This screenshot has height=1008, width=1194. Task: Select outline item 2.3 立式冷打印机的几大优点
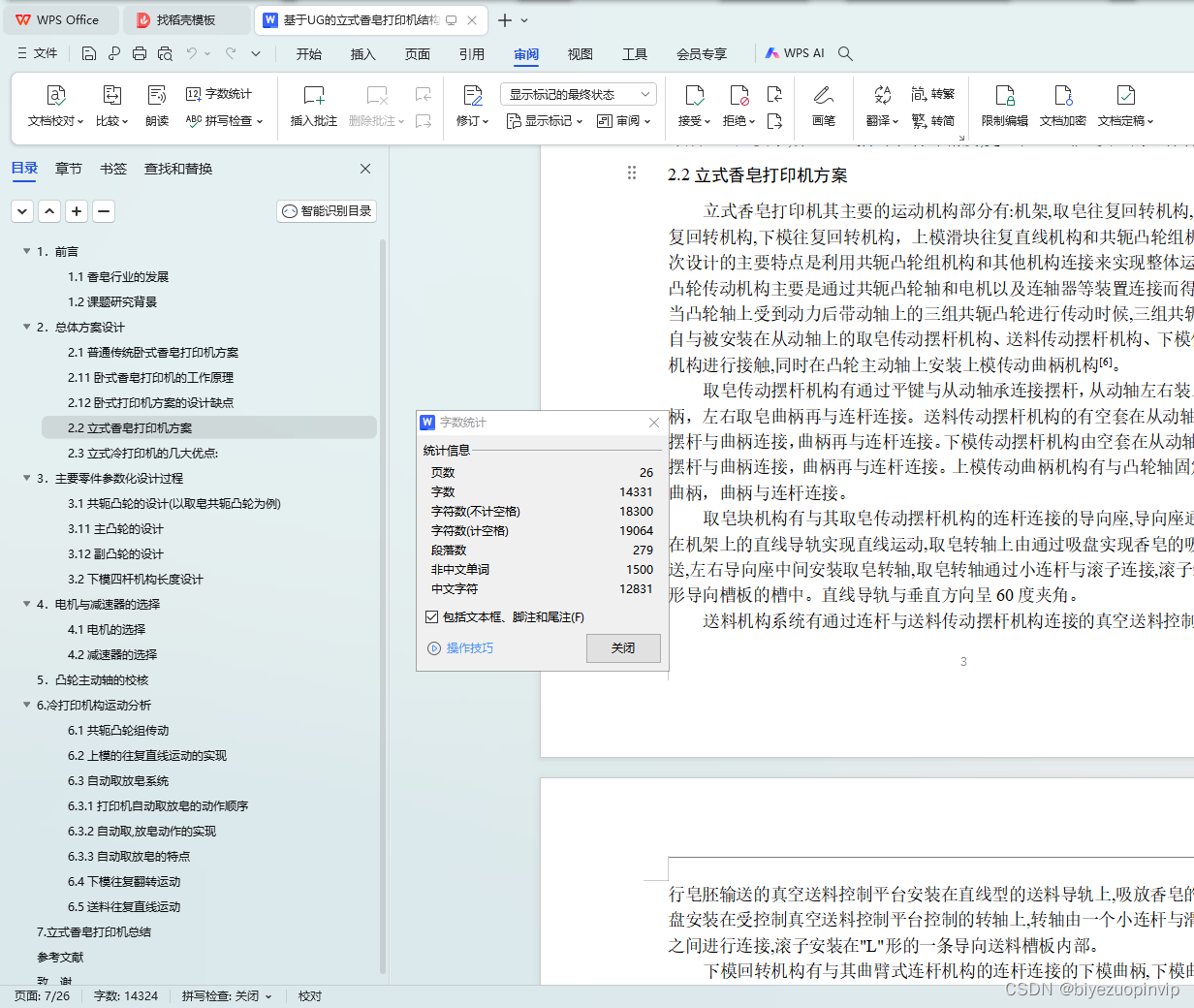pyautogui.click(x=142, y=453)
